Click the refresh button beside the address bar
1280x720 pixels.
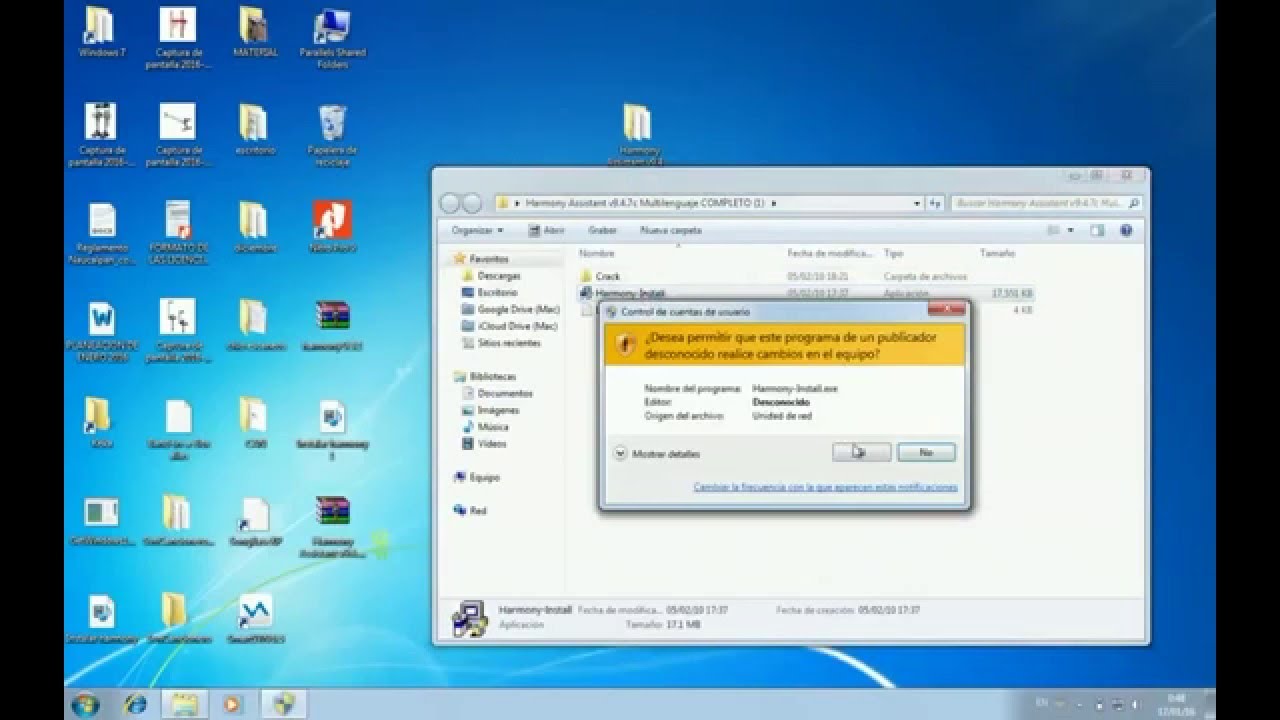pyautogui.click(x=935, y=203)
